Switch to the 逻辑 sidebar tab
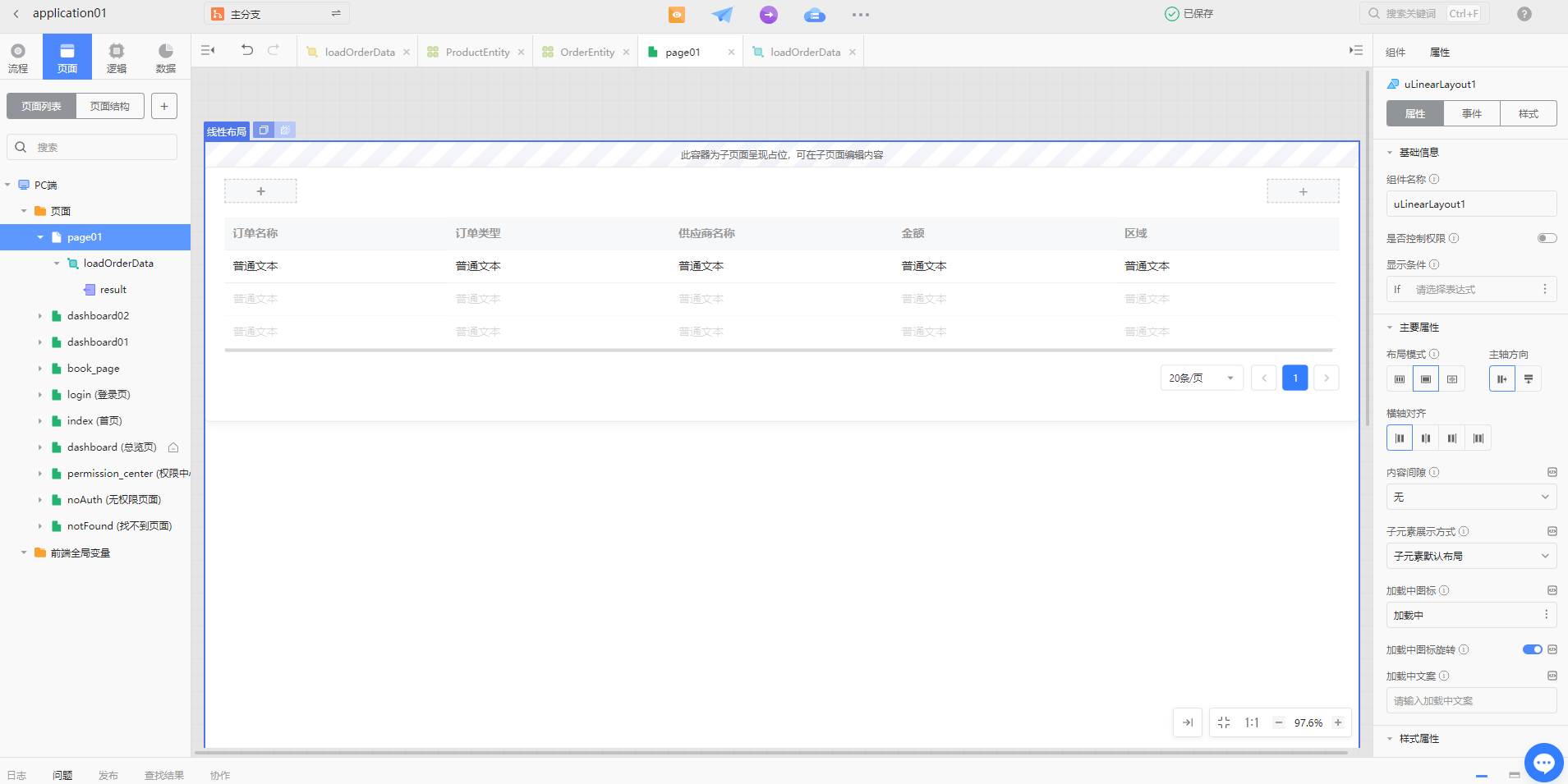 [117, 57]
